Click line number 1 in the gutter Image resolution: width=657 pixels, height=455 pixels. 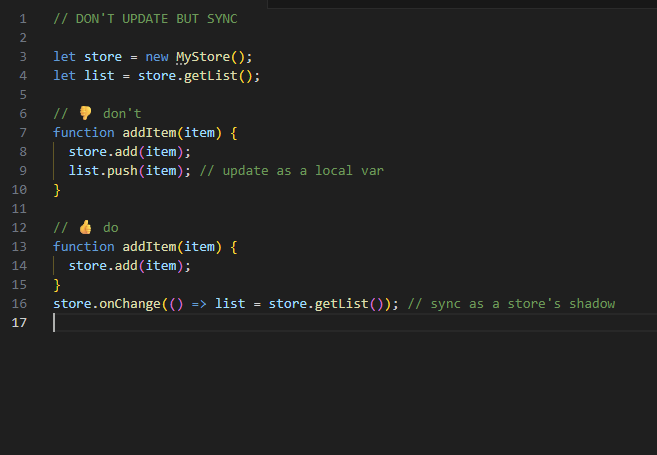point(23,19)
